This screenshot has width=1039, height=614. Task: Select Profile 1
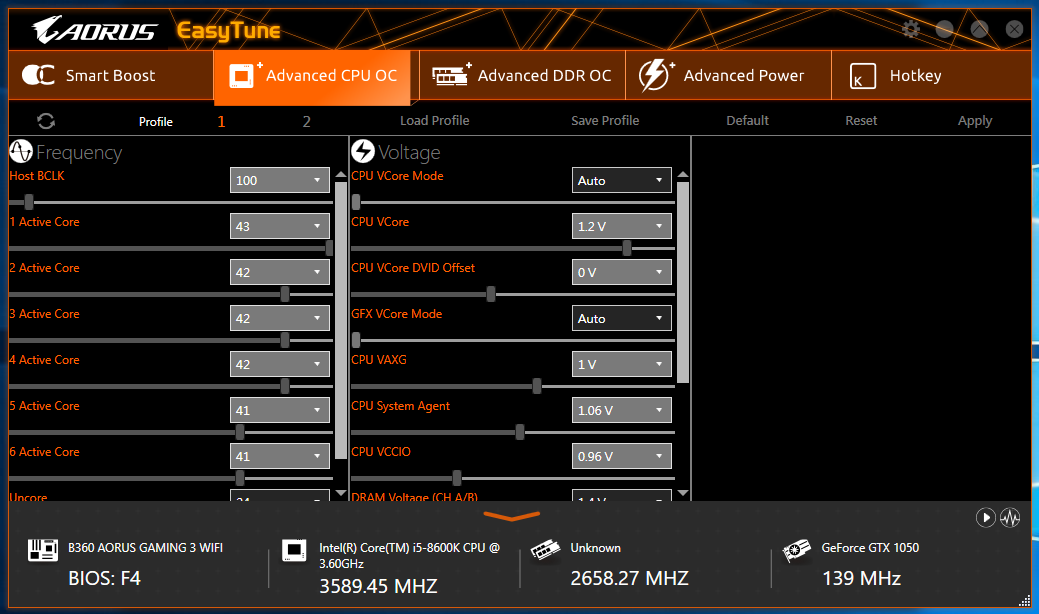click(x=221, y=121)
